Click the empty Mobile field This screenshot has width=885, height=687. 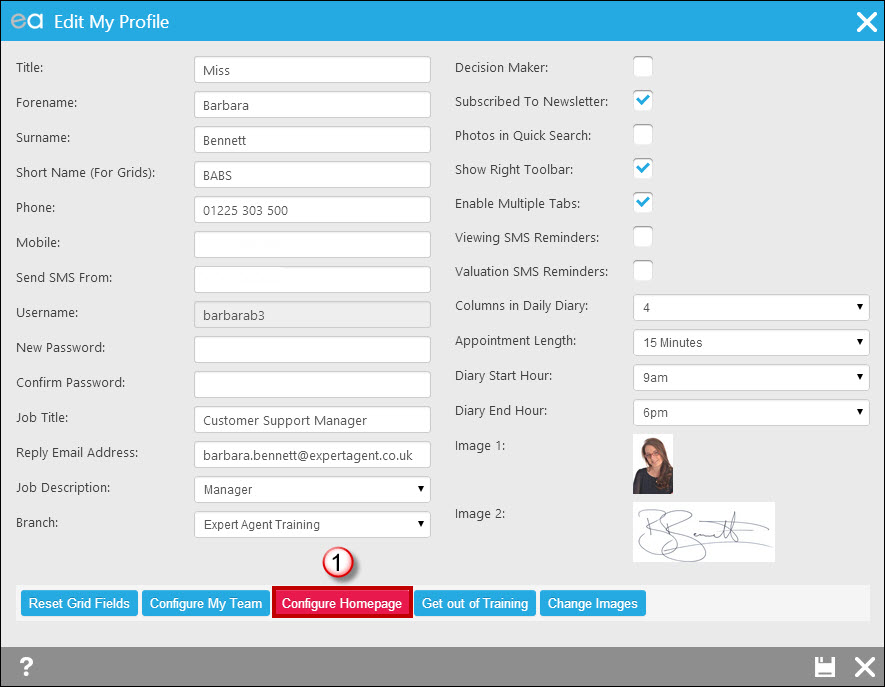point(312,244)
